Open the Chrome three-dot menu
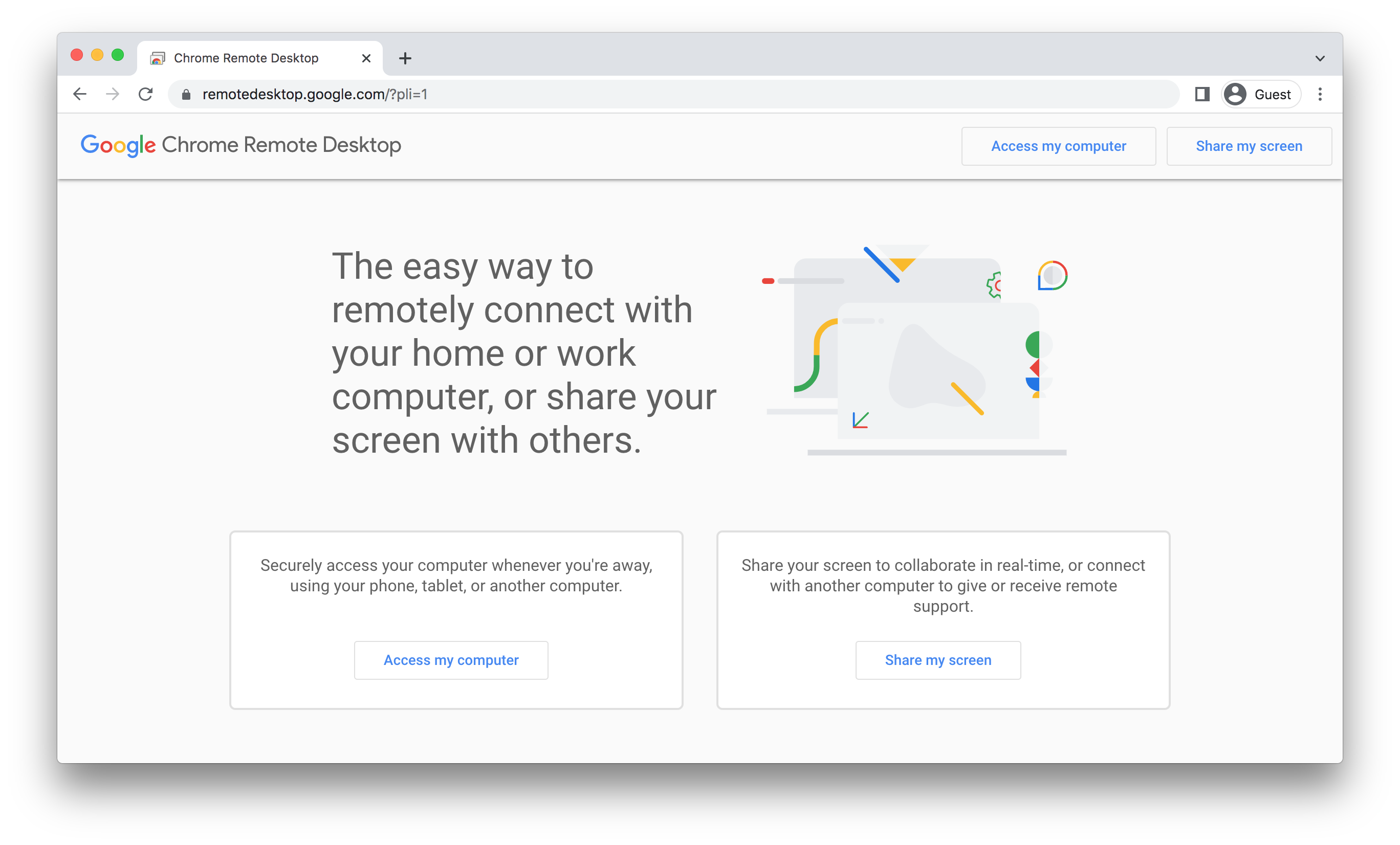Viewport: 1400px width, 845px height. [x=1320, y=94]
